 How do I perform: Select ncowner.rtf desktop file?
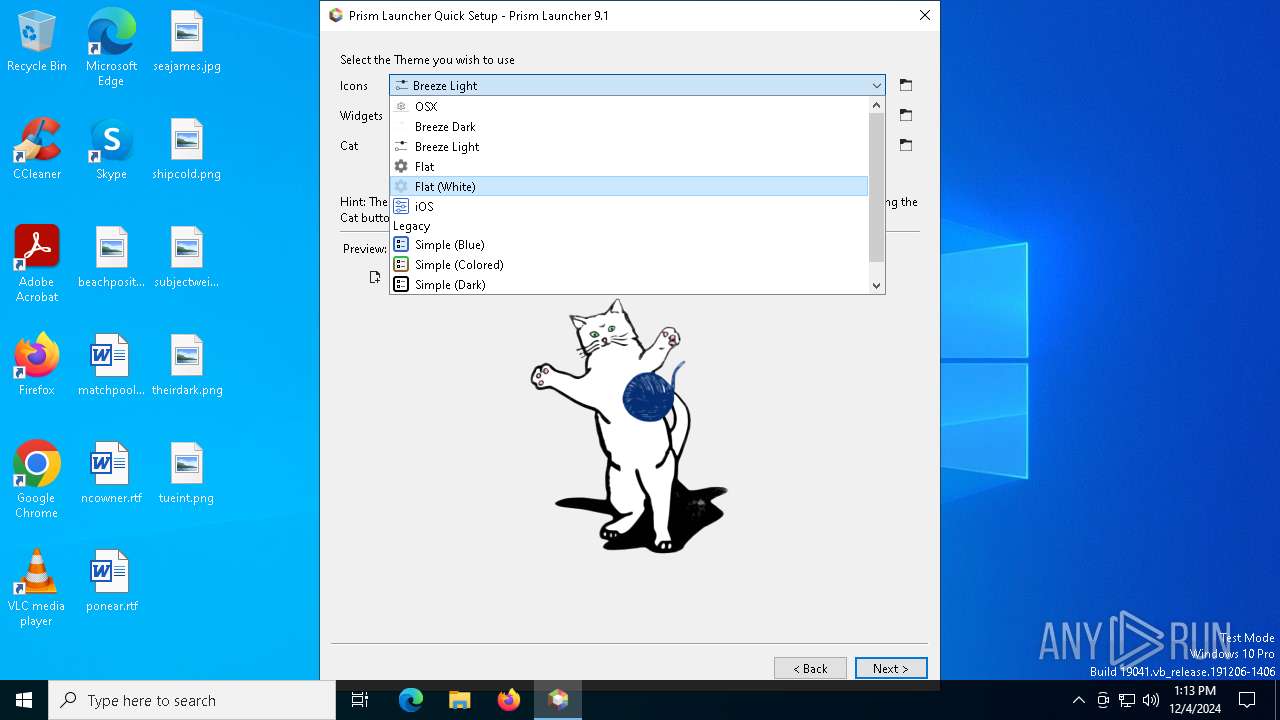111,474
